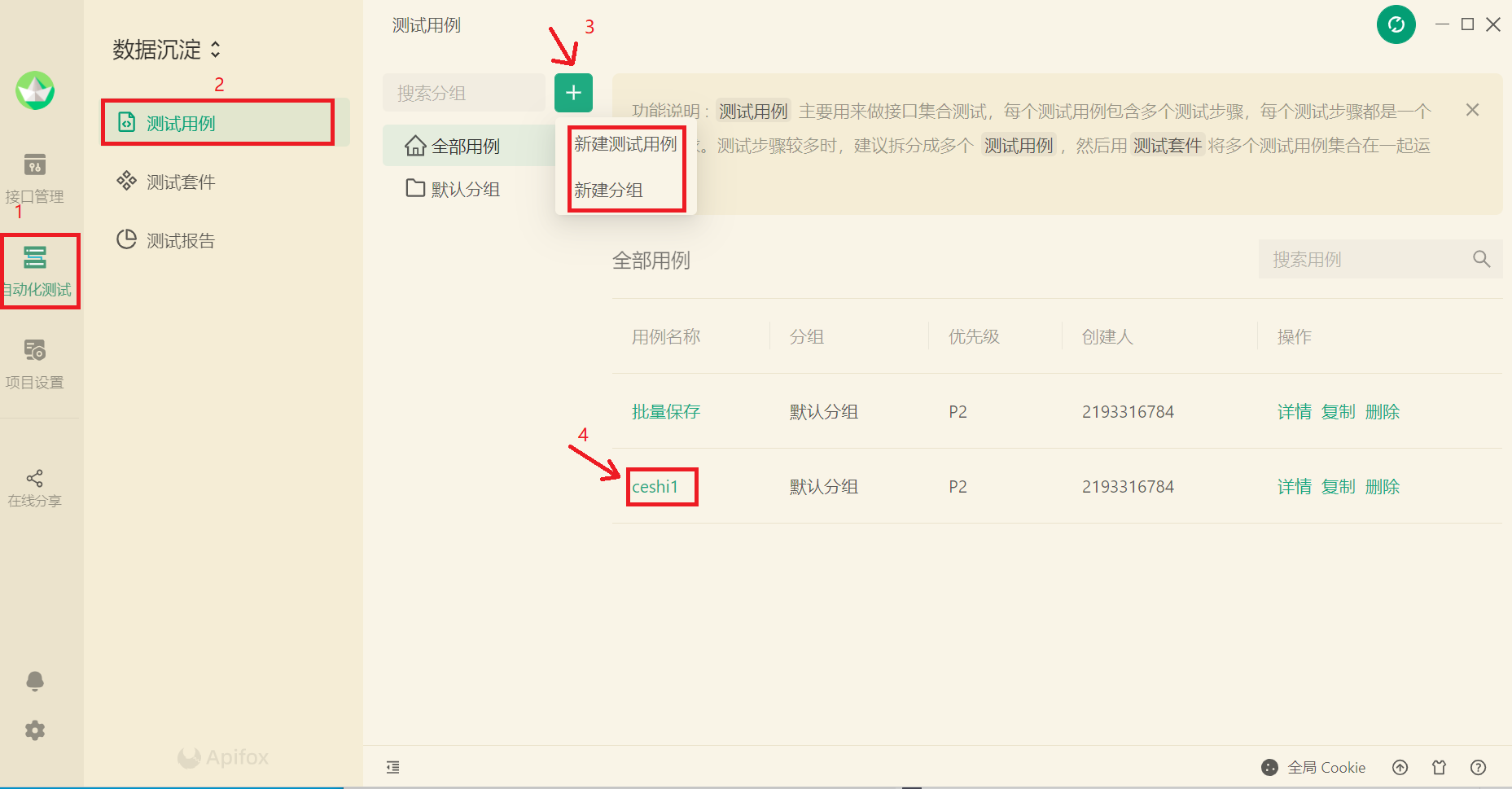Viewport: 1512px width, 789px height.
Task: Open 详情 for 批量保存
Action: pyautogui.click(x=1295, y=411)
